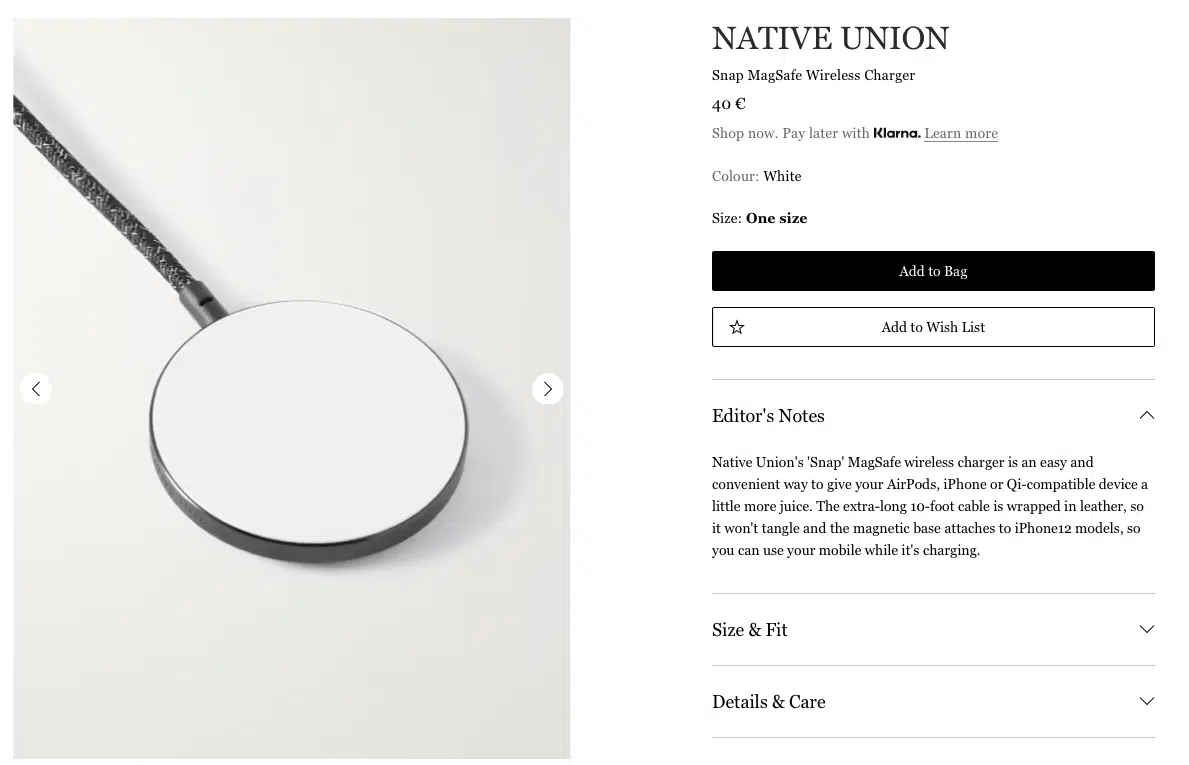Click the wish list star icon
Image resolution: width=1189 pixels, height=765 pixels.
tap(737, 327)
